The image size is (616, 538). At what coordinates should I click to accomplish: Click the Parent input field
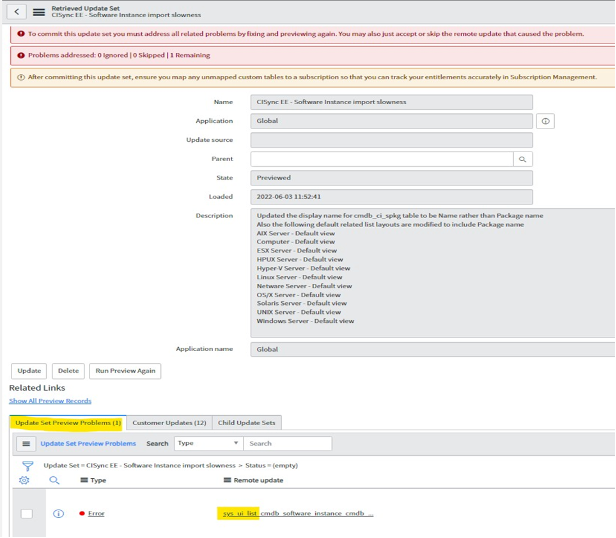(382, 159)
